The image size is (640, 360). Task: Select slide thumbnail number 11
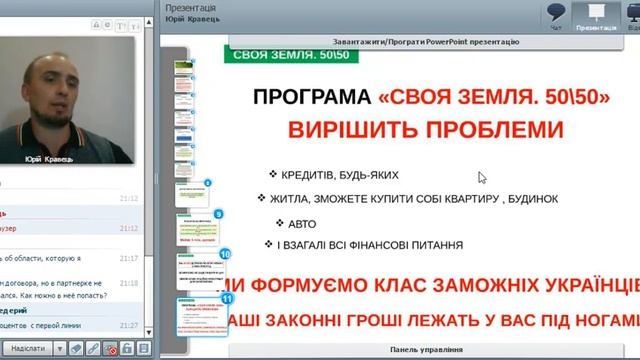[203, 317]
